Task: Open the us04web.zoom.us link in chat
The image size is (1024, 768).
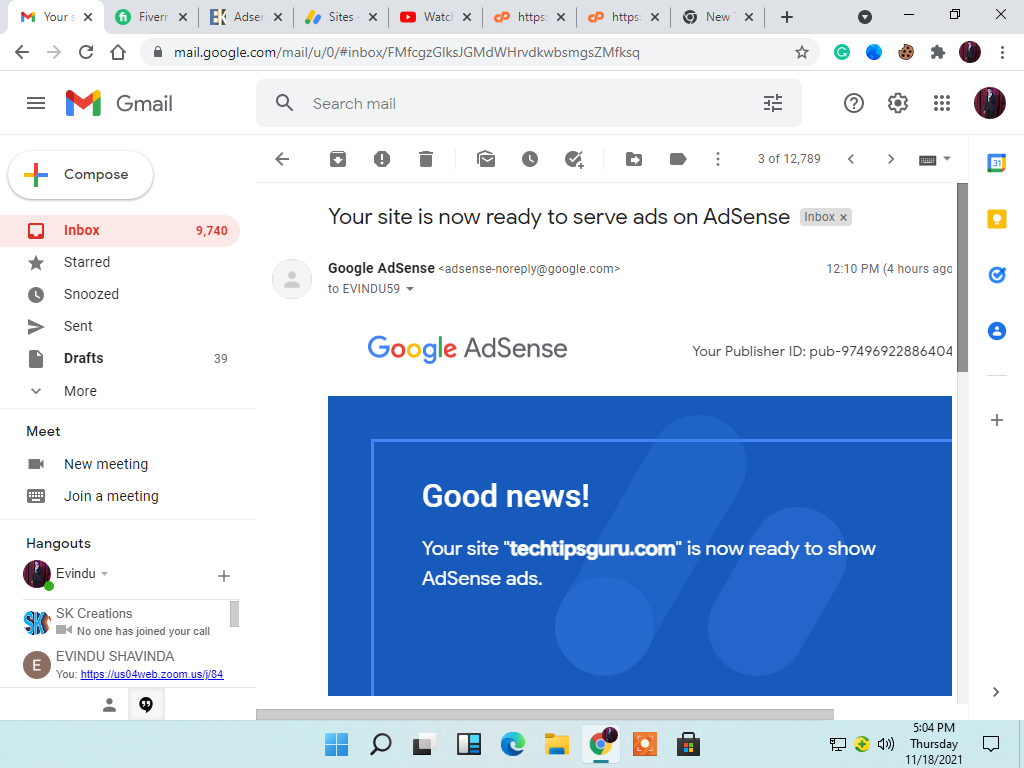Action: click(x=152, y=674)
